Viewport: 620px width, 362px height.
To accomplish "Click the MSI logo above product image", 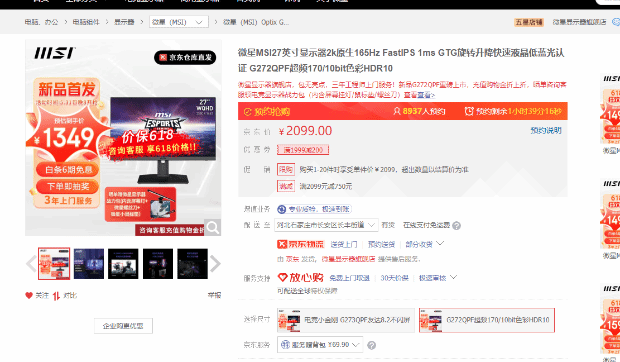I will pyautogui.click(x=55, y=53).
